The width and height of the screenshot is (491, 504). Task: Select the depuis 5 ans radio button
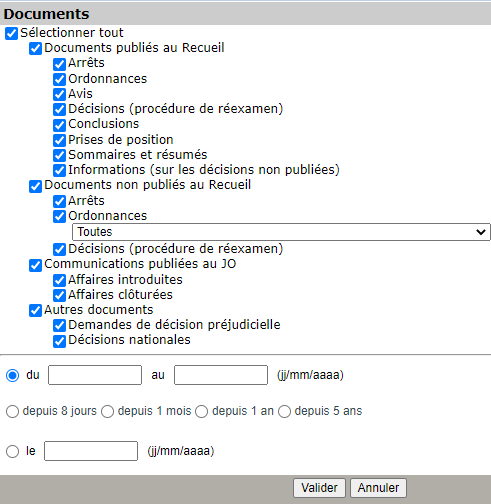284,412
